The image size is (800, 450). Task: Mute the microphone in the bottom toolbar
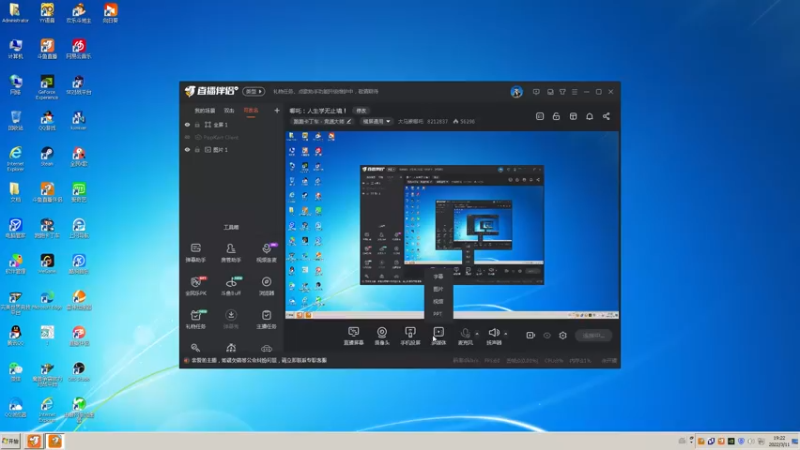click(465, 336)
